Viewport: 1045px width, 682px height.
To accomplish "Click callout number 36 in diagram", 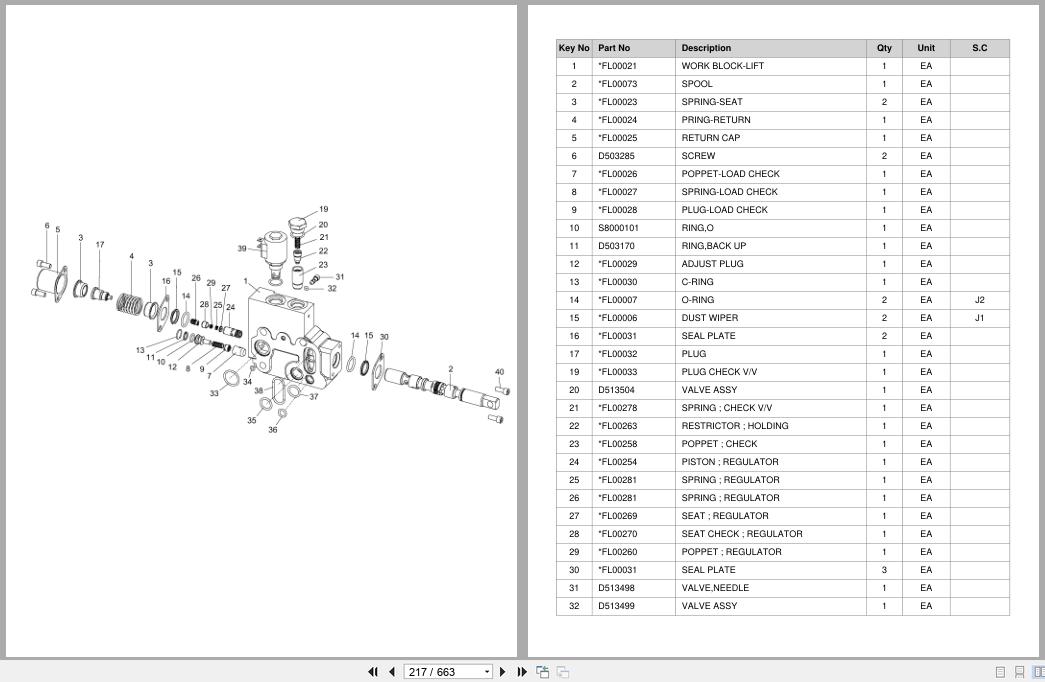I will coord(273,429).
